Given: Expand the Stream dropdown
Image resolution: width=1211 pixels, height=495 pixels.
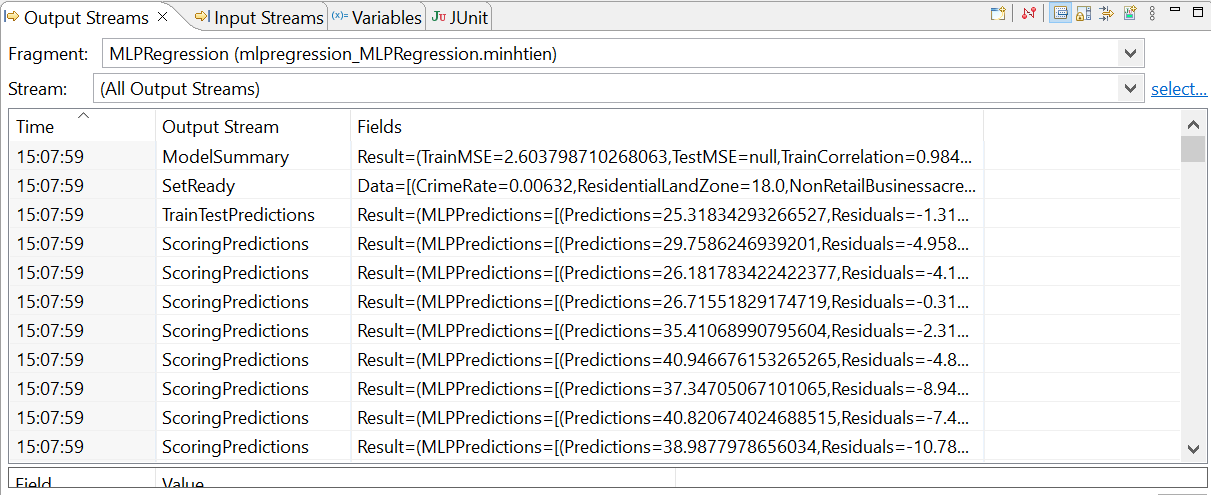Looking at the screenshot, I should (x=1130, y=89).
